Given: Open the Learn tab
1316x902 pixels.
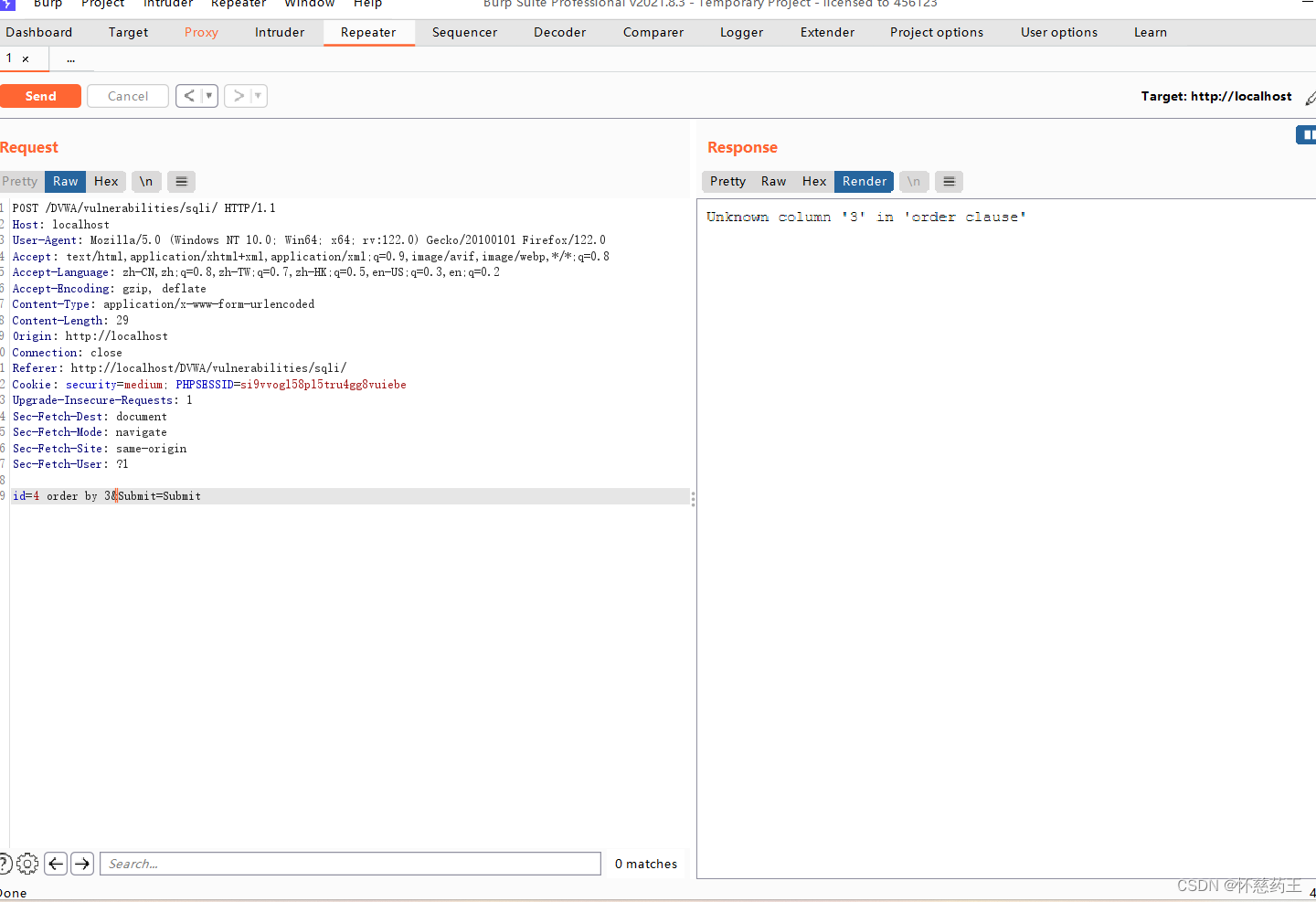Looking at the screenshot, I should pyautogui.click(x=1150, y=32).
